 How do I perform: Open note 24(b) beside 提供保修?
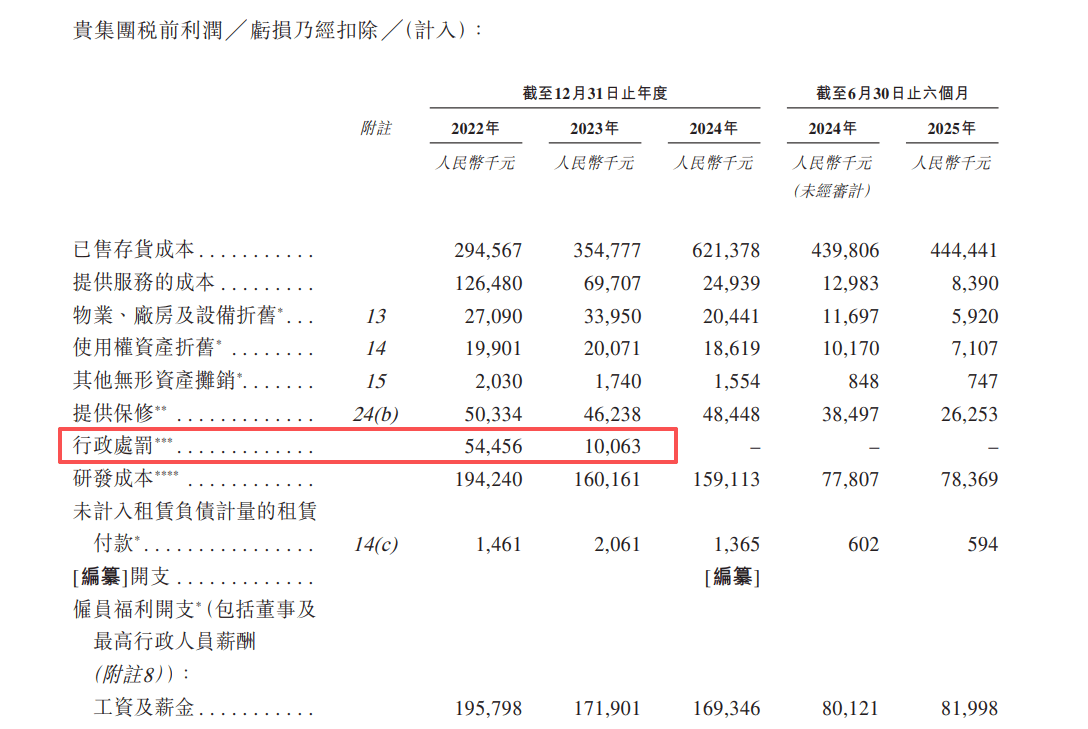click(x=378, y=413)
